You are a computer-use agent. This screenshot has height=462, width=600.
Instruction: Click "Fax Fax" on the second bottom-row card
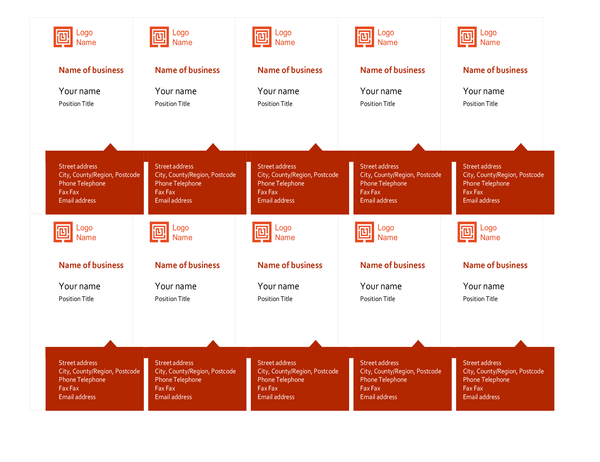(x=165, y=388)
